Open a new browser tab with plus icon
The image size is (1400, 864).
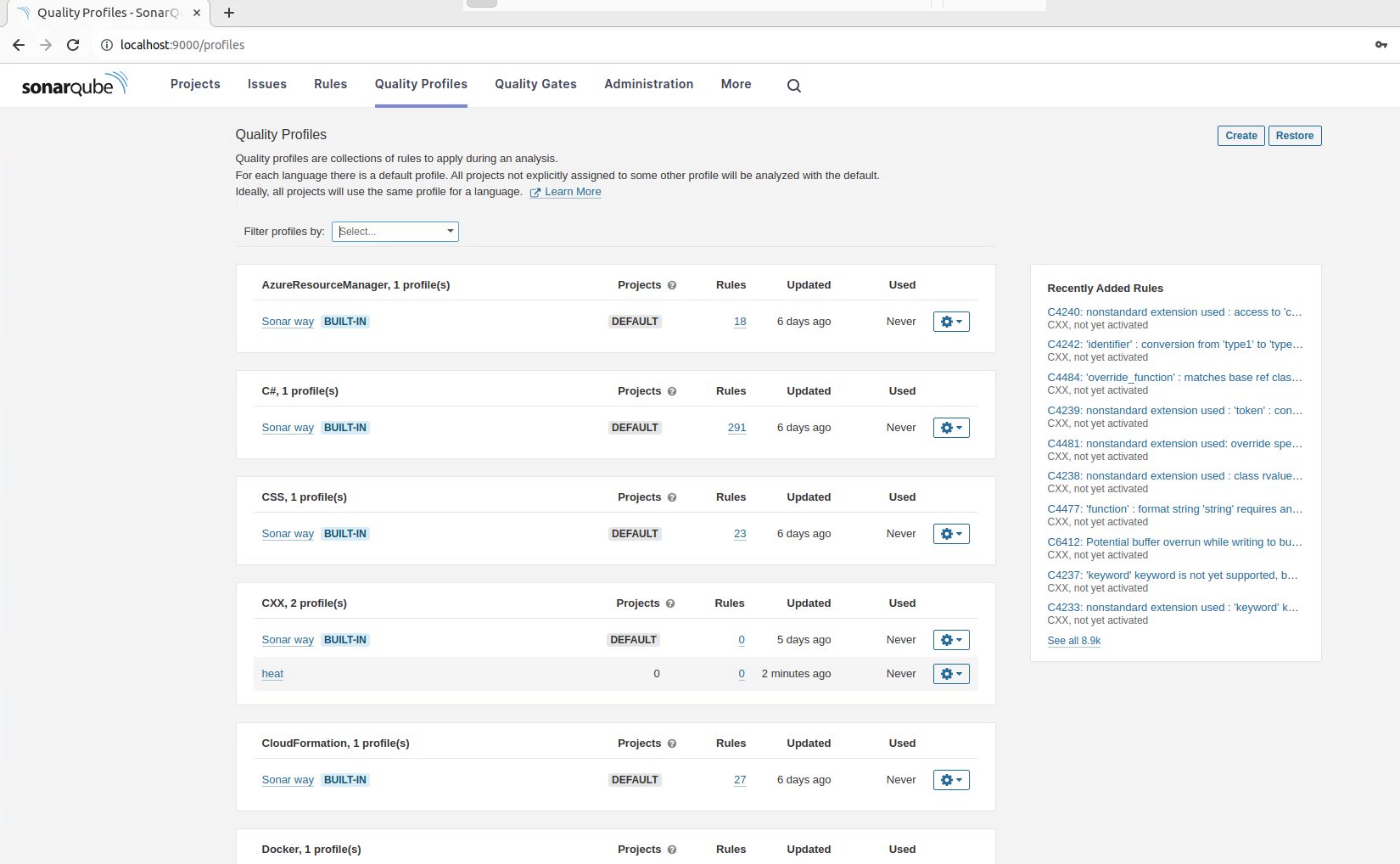pyautogui.click(x=229, y=13)
